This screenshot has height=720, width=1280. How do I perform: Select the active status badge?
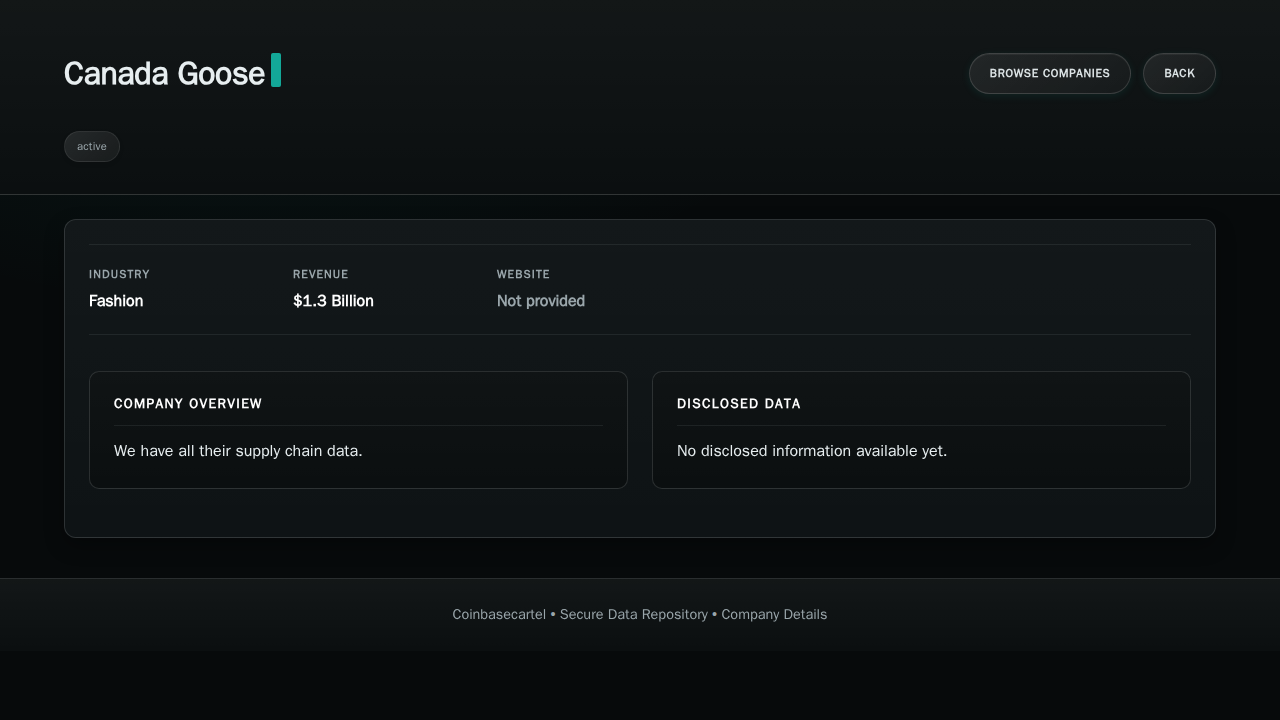coord(92,146)
